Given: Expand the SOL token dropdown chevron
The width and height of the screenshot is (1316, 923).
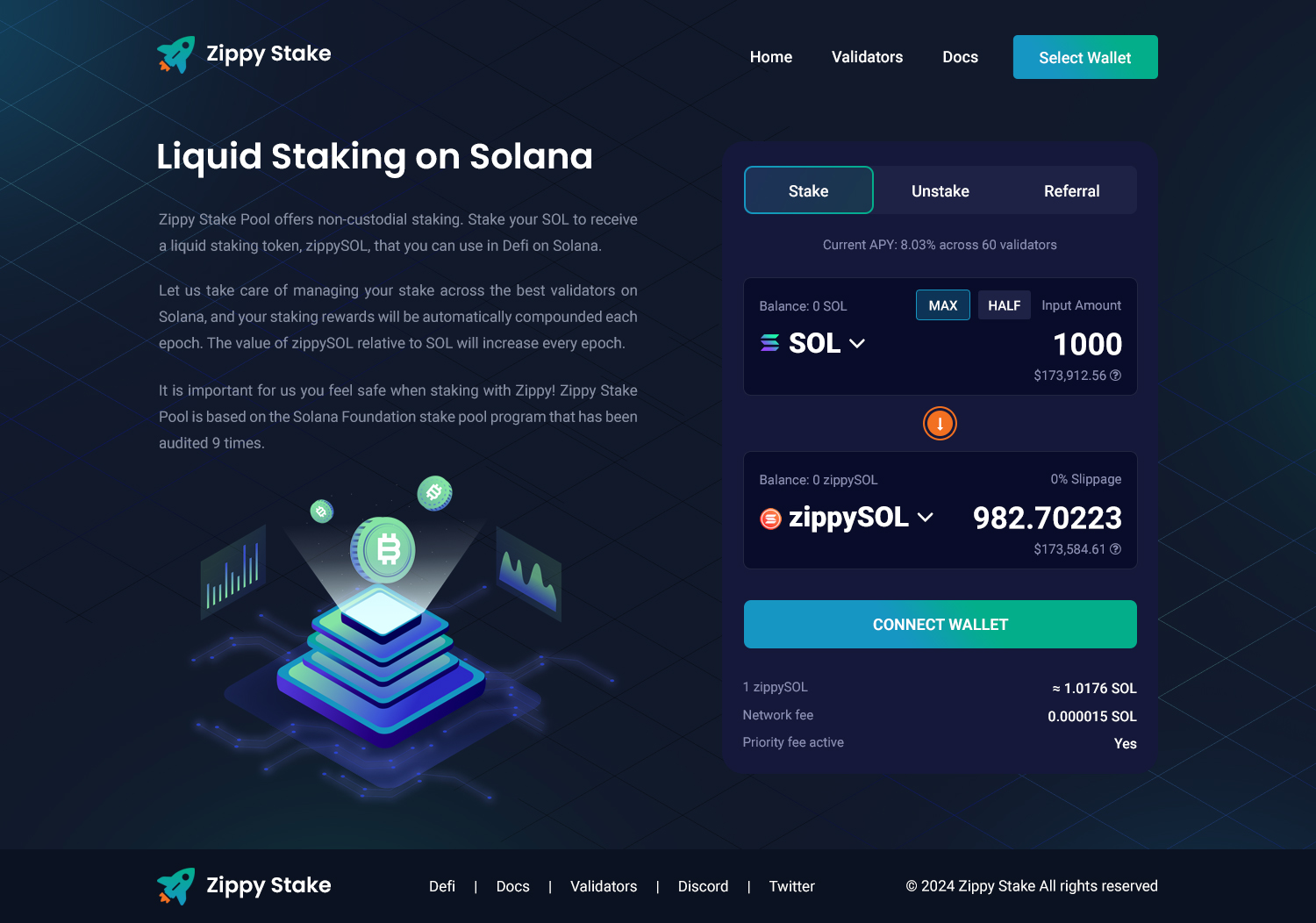Looking at the screenshot, I should [x=857, y=344].
